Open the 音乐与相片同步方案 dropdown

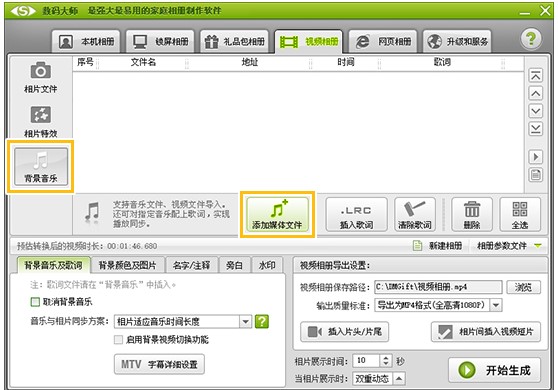(x=183, y=322)
